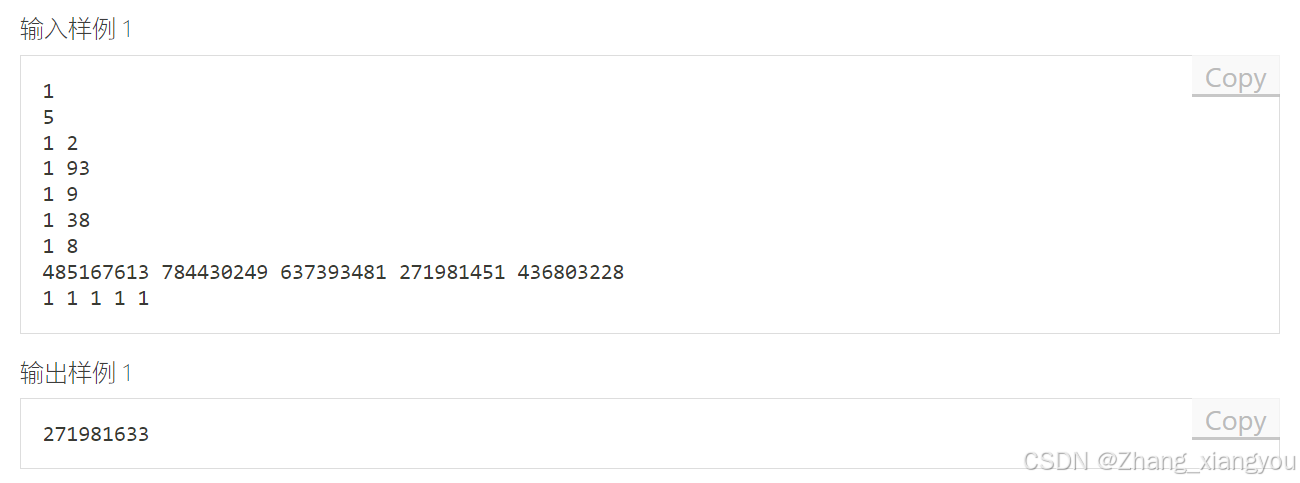
Task: Click the output value 271981633
Action: coord(96,434)
